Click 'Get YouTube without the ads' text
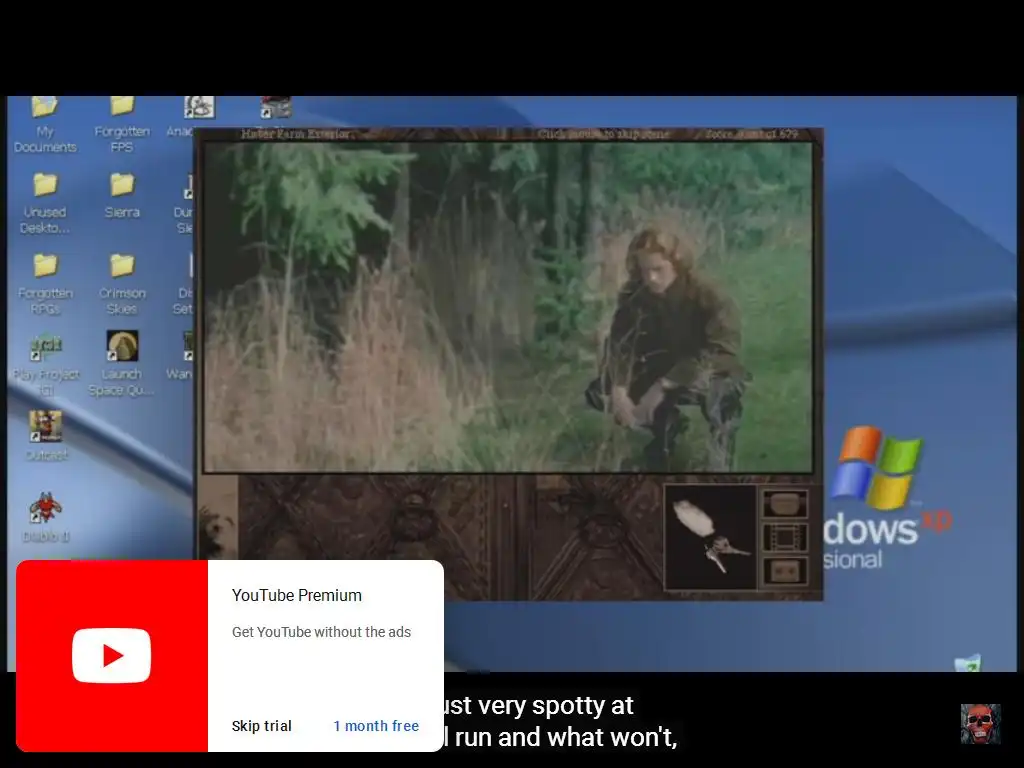 pyautogui.click(x=321, y=632)
